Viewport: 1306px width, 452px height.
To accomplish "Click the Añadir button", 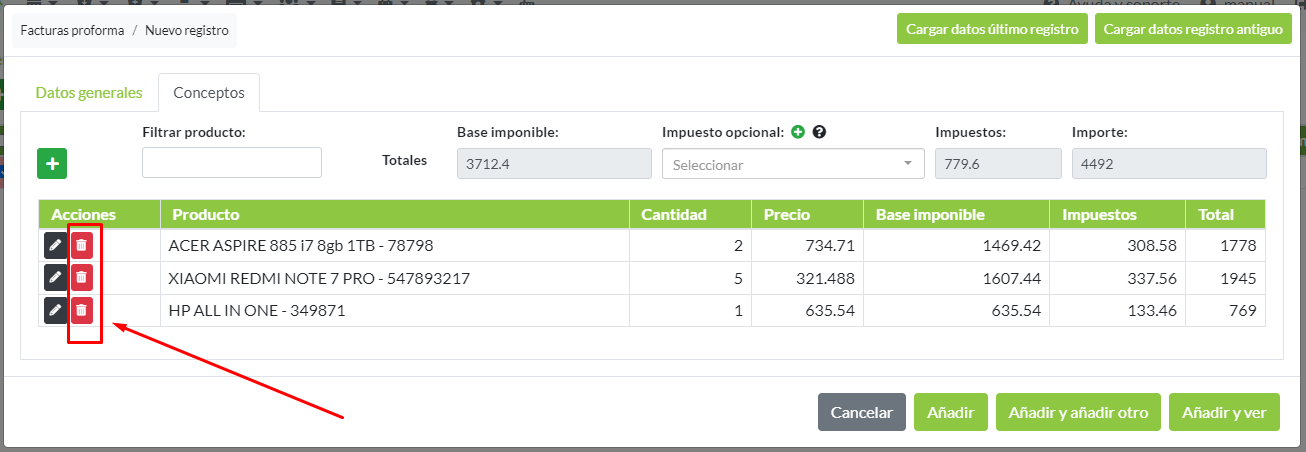I will click(950, 412).
